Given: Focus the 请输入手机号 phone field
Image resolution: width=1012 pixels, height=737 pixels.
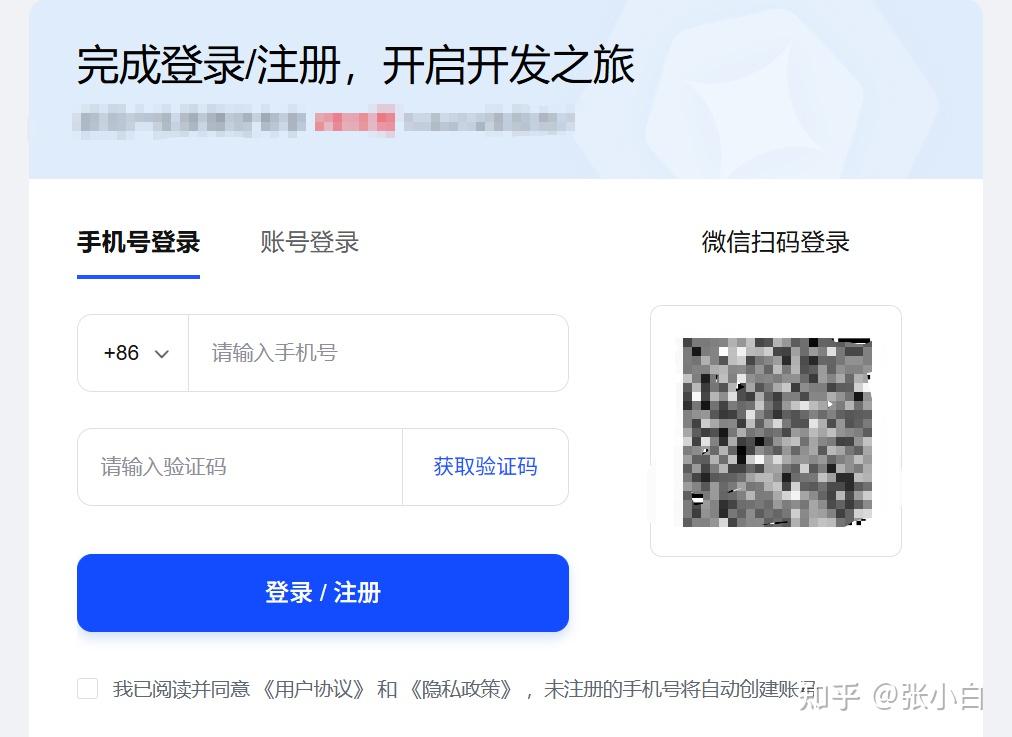Looking at the screenshot, I should click(x=378, y=353).
